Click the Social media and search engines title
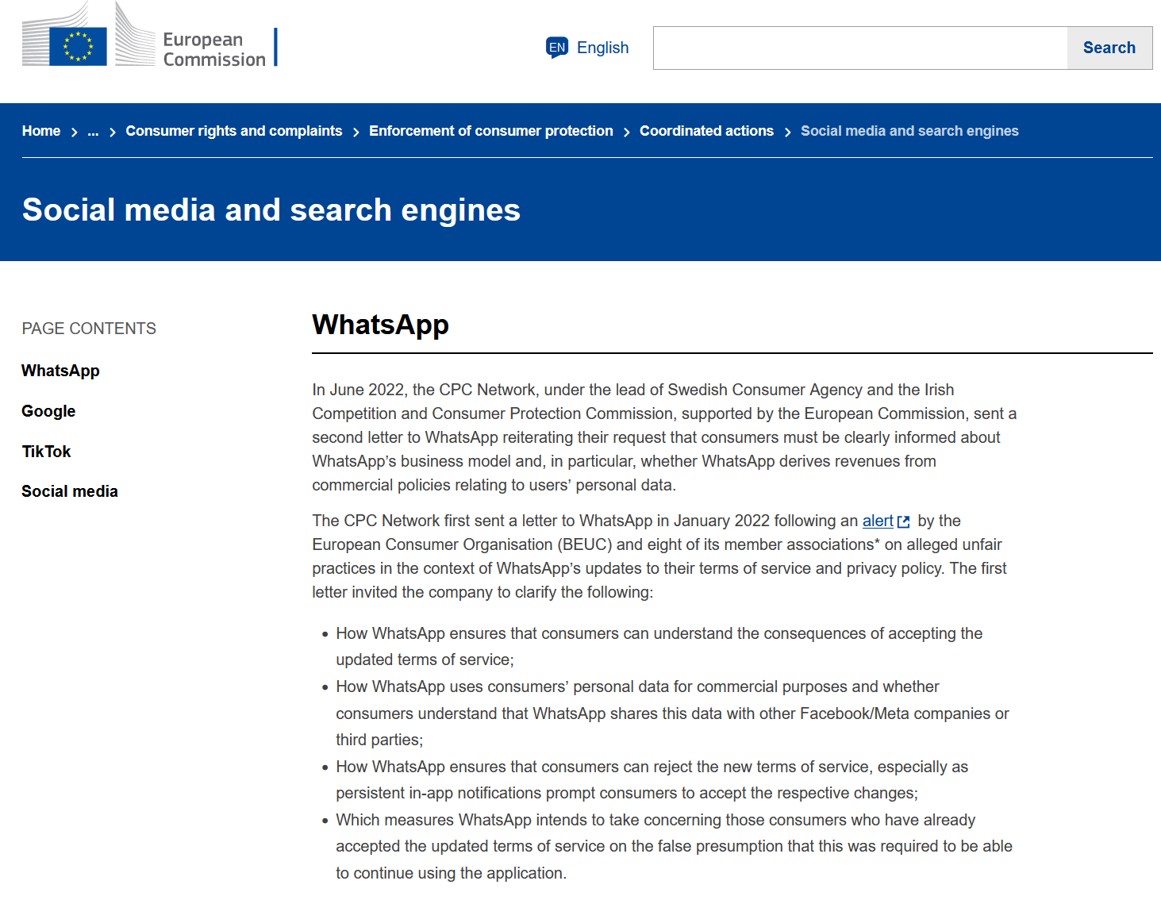Viewport: 1161px width, 900px height. [x=271, y=210]
